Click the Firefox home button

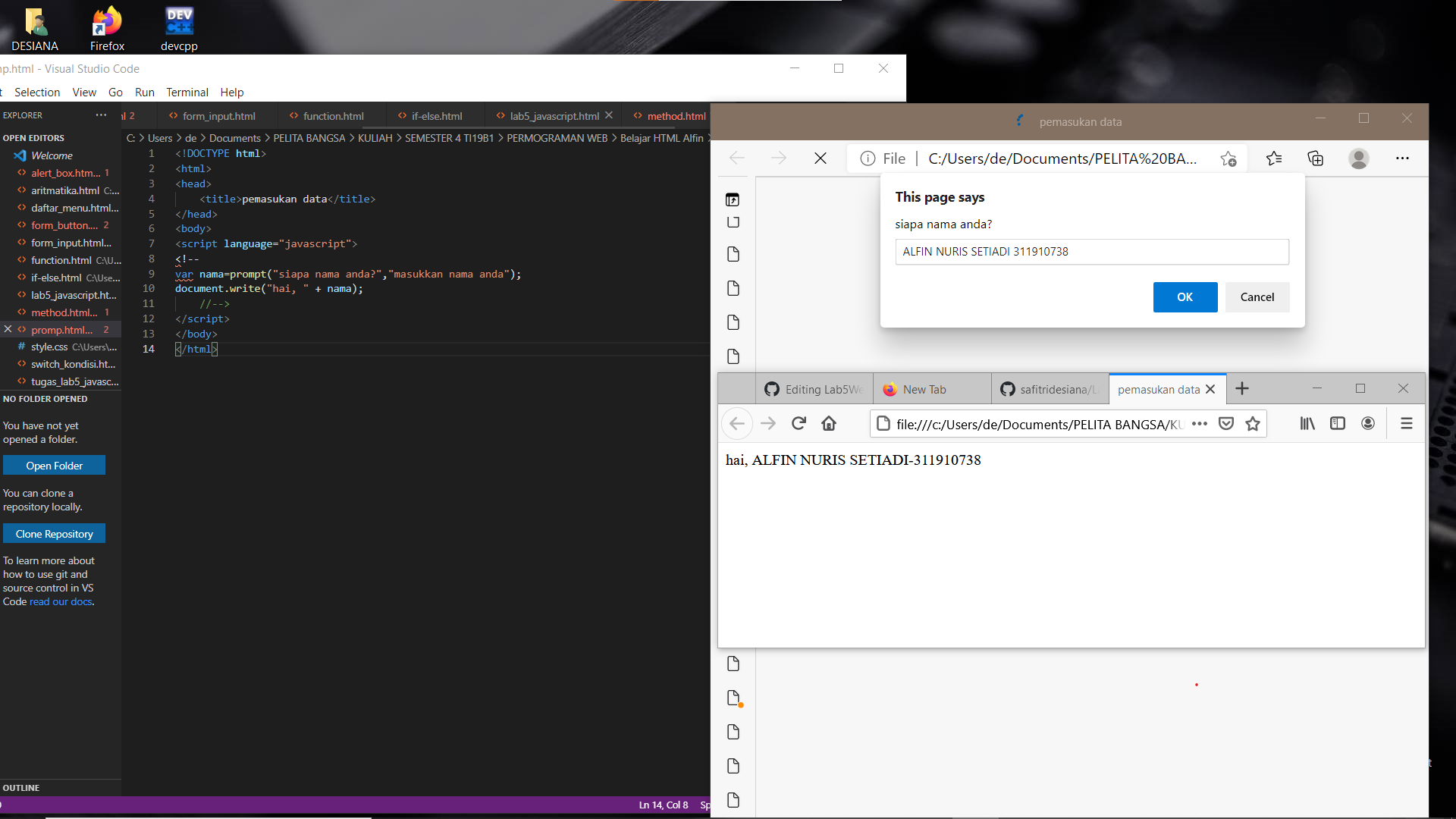point(829,423)
